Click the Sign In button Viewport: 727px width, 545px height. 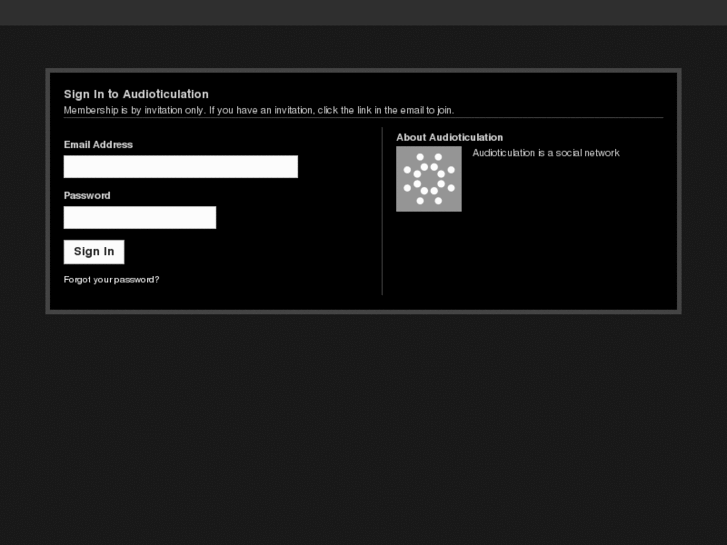[94, 252]
